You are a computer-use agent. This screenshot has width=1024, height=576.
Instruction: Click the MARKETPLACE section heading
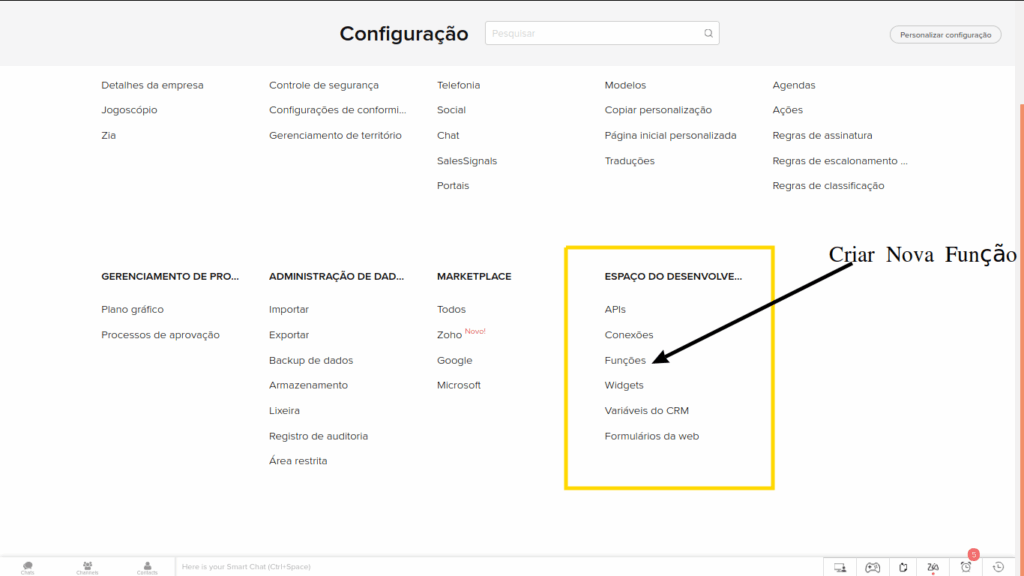tap(474, 276)
